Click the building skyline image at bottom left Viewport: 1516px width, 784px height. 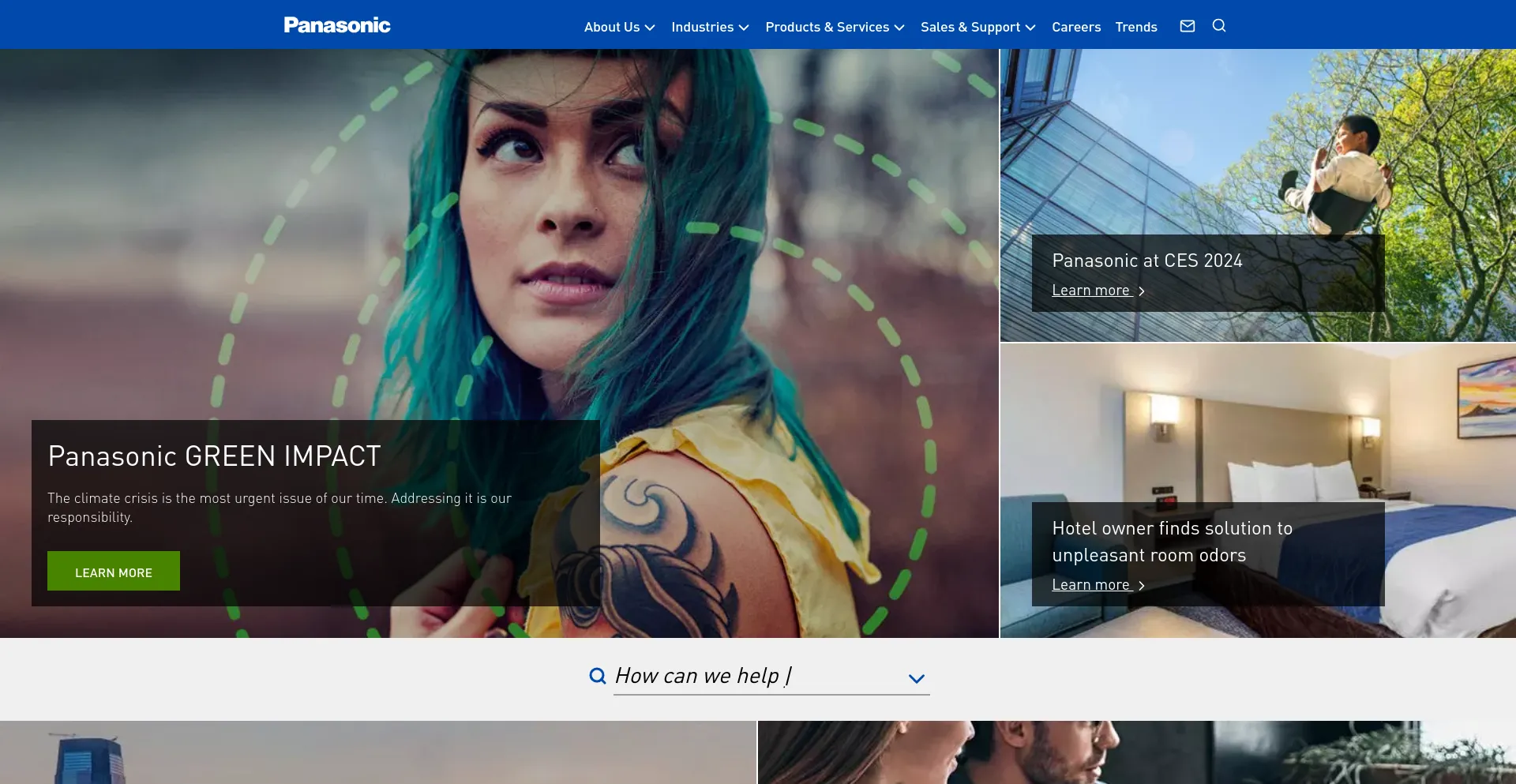tap(378, 752)
